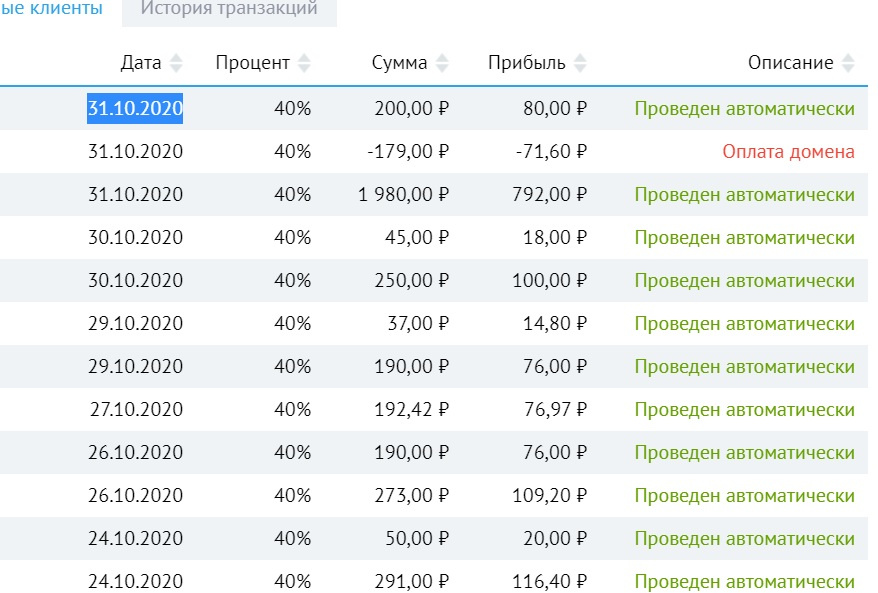Click the red Оплата домена description

[x=788, y=152]
